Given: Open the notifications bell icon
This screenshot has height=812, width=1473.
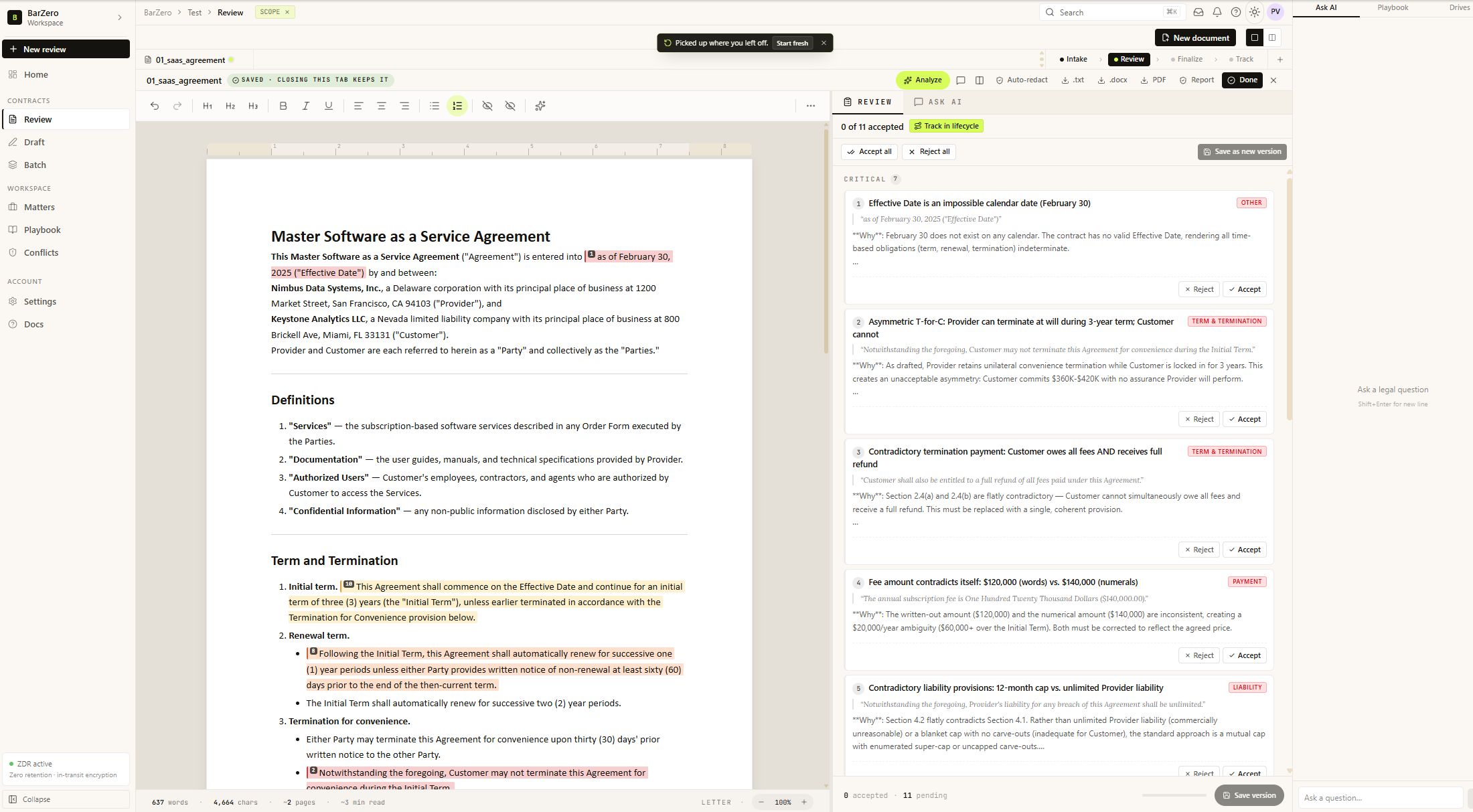Looking at the screenshot, I should coord(1217,12).
